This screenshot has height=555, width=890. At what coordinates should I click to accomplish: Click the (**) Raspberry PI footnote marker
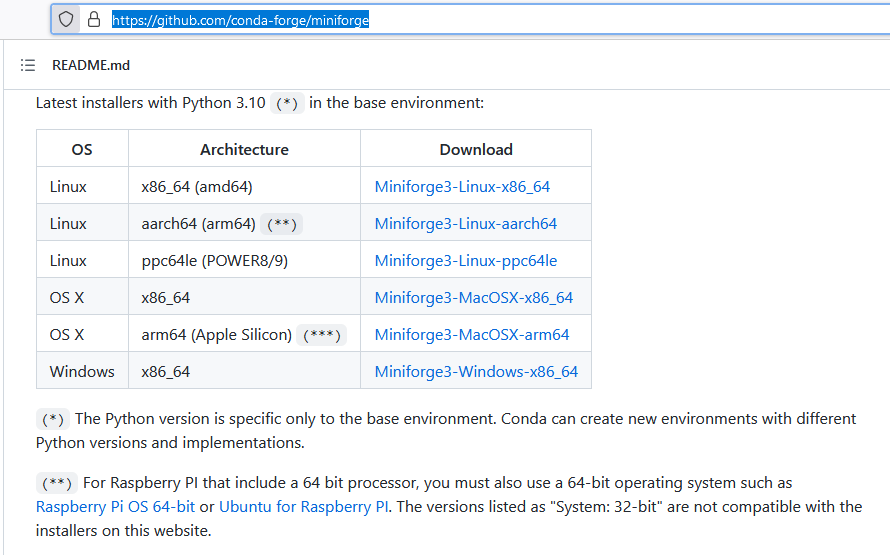(57, 483)
